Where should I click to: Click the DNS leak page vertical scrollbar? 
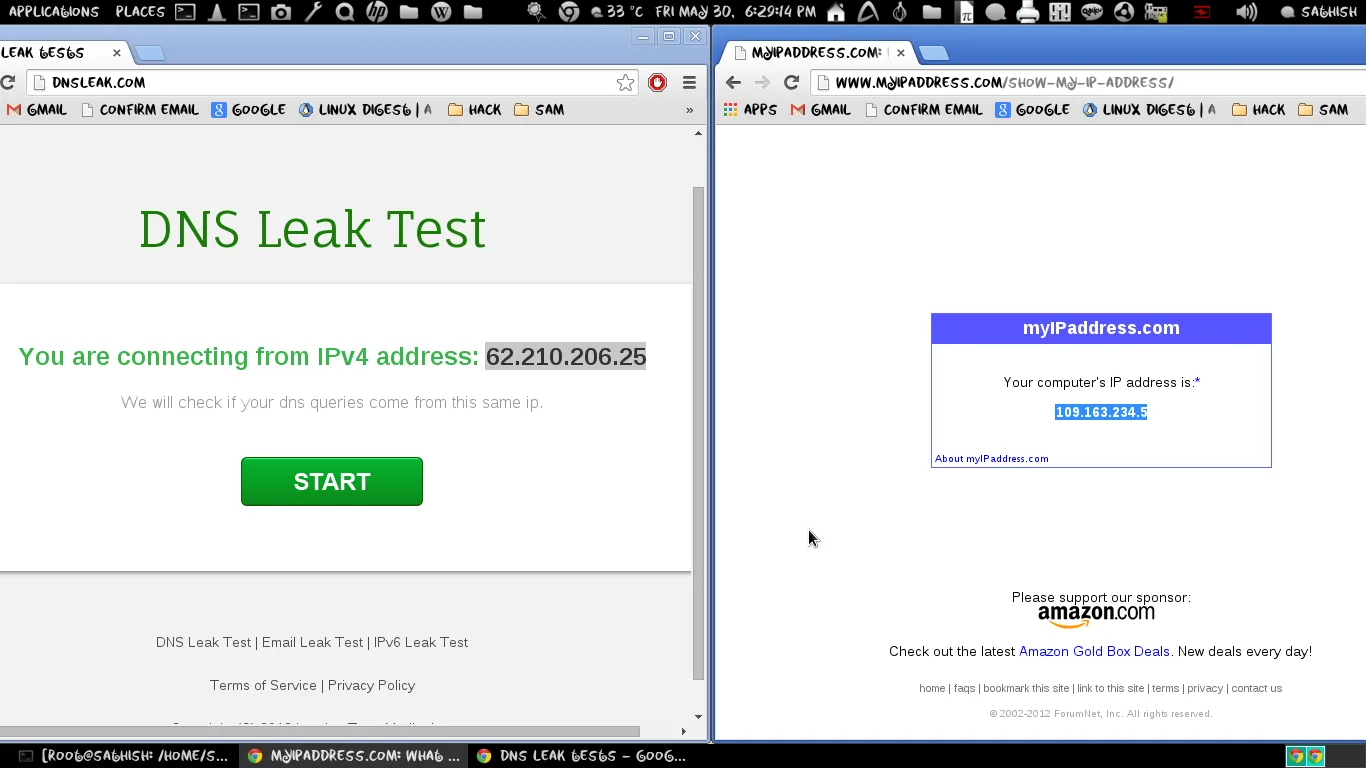pyautogui.click(x=698, y=433)
